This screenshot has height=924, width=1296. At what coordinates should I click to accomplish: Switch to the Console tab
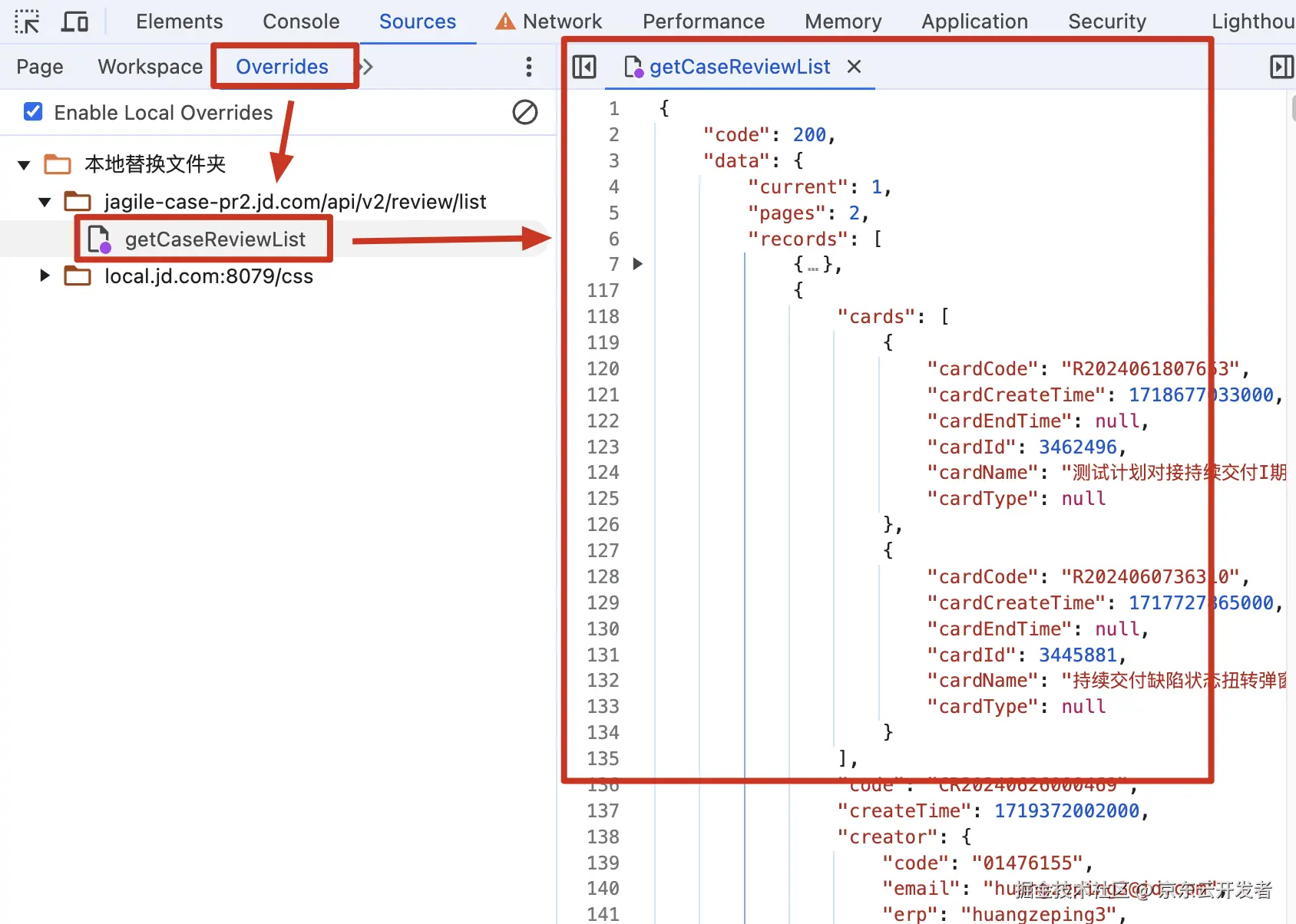coord(301,21)
